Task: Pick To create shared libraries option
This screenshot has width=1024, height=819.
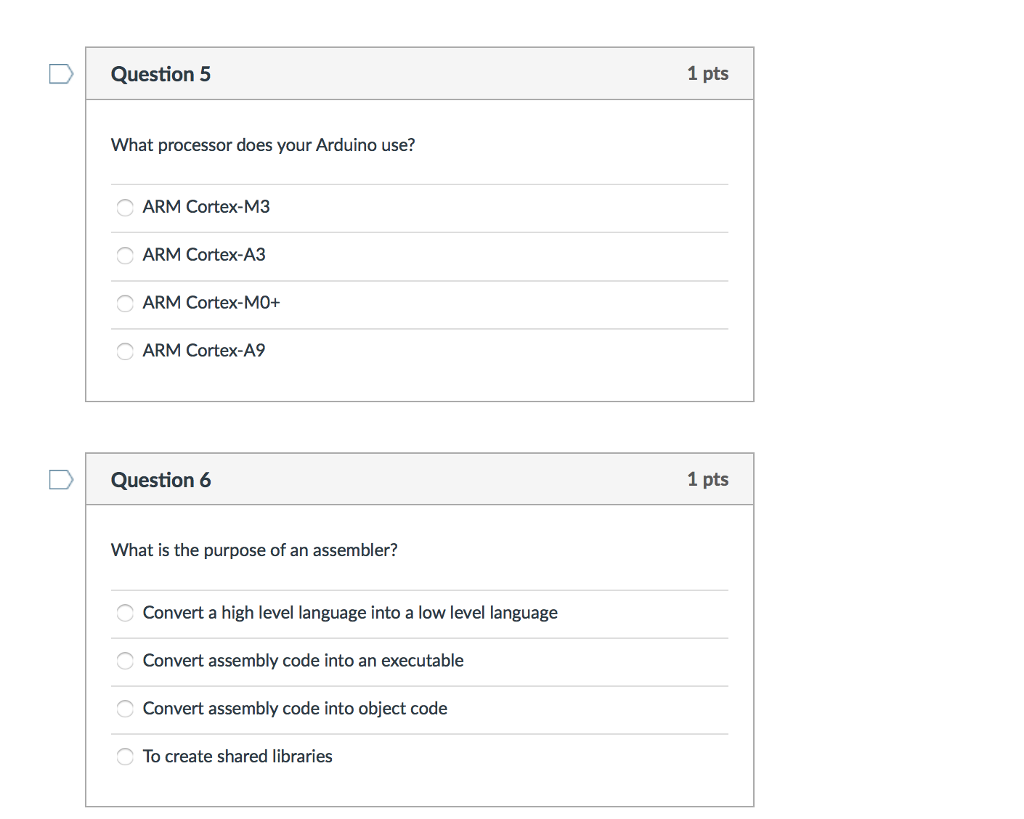Action: [125, 757]
